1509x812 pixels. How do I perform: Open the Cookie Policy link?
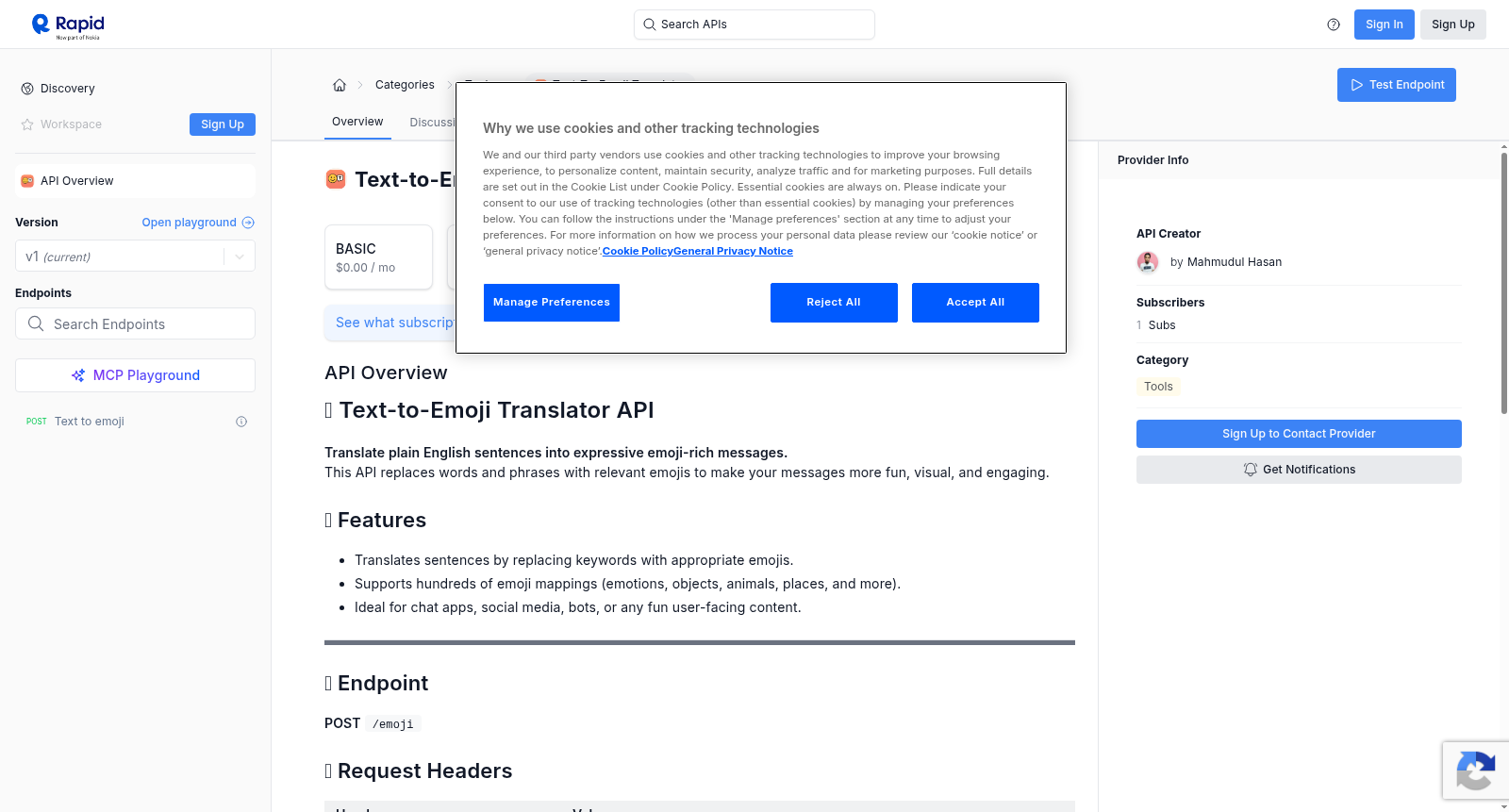point(638,251)
